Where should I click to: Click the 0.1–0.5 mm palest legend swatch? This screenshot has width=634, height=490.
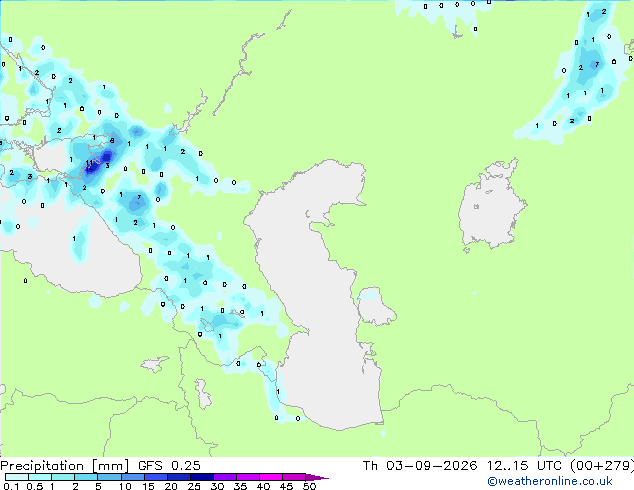(17, 477)
